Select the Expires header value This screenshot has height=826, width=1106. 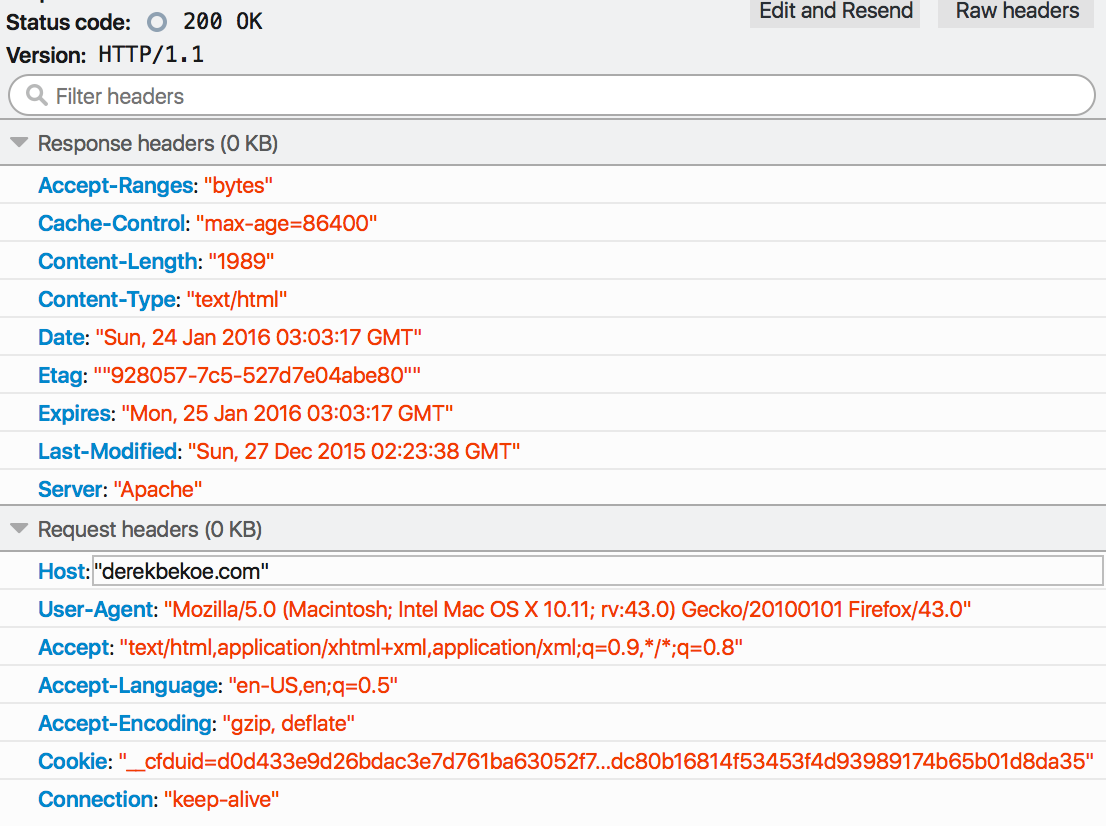tap(287, 414)
